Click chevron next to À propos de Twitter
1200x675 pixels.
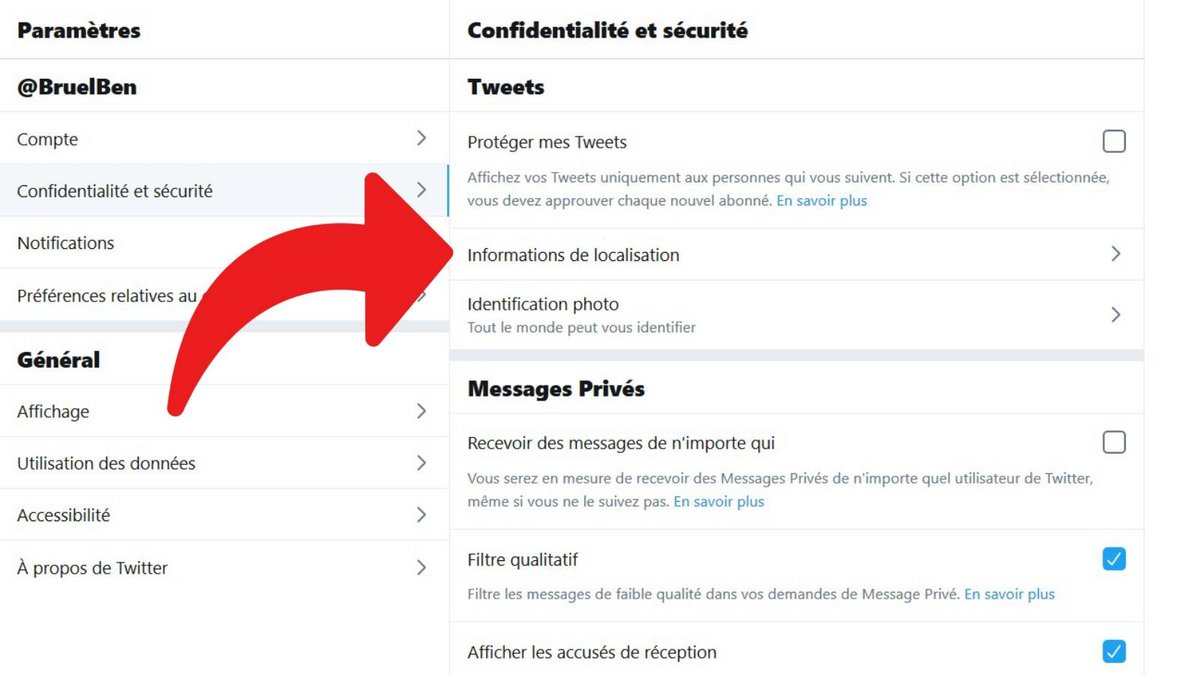[x=421, y=567]
